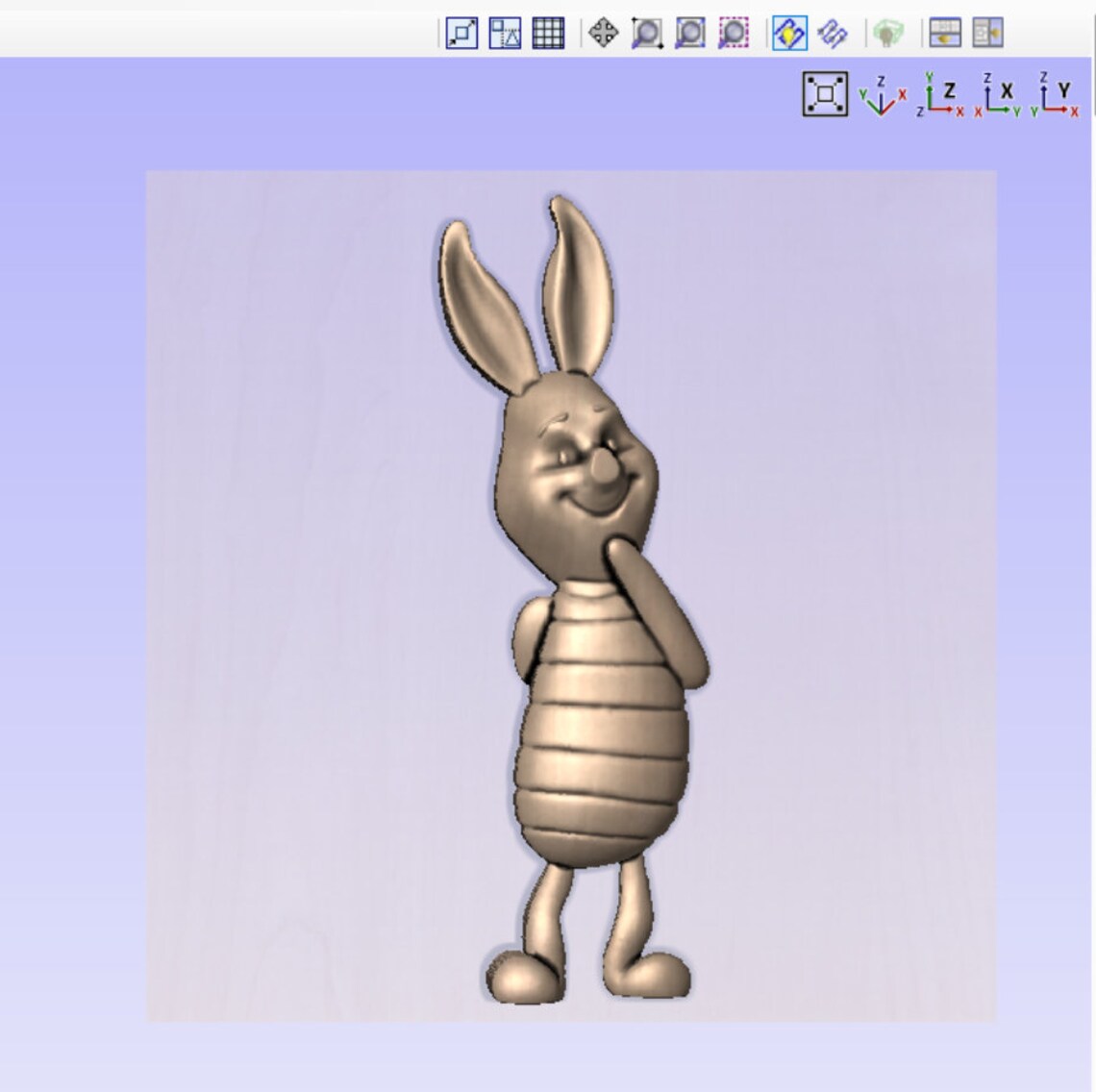
Task: Tile the 2D and 3D views vertically
Action: coord(986,35)
